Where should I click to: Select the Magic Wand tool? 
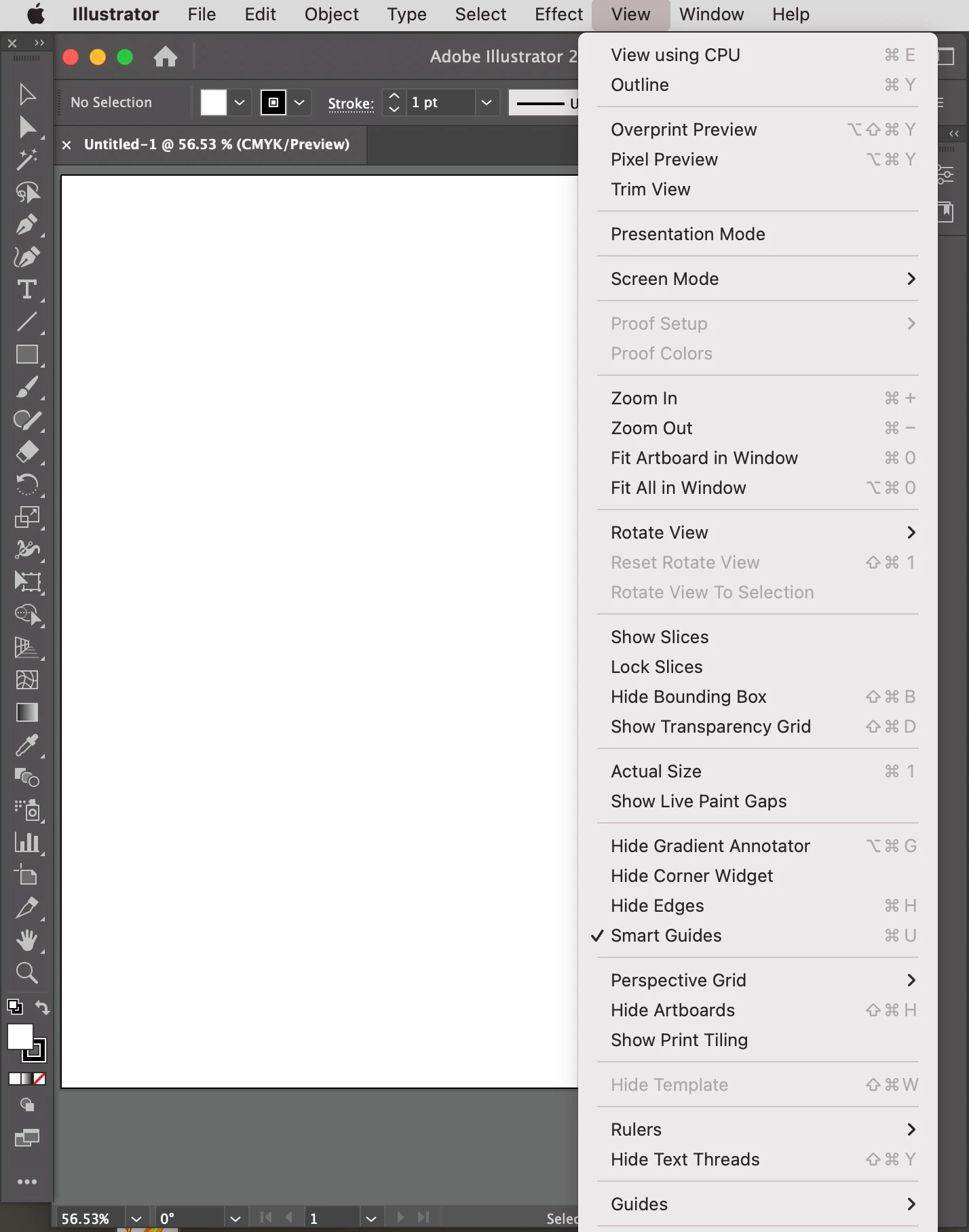(x=27, y=160)
